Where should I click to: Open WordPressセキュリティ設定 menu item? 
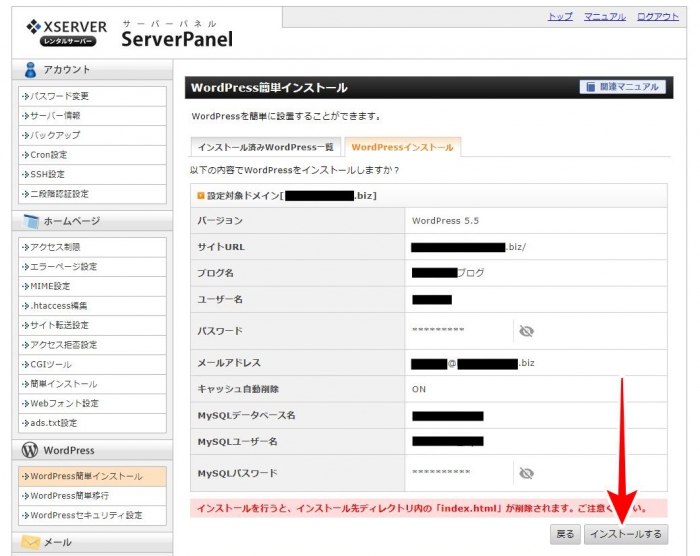click(x=92, y=515)
